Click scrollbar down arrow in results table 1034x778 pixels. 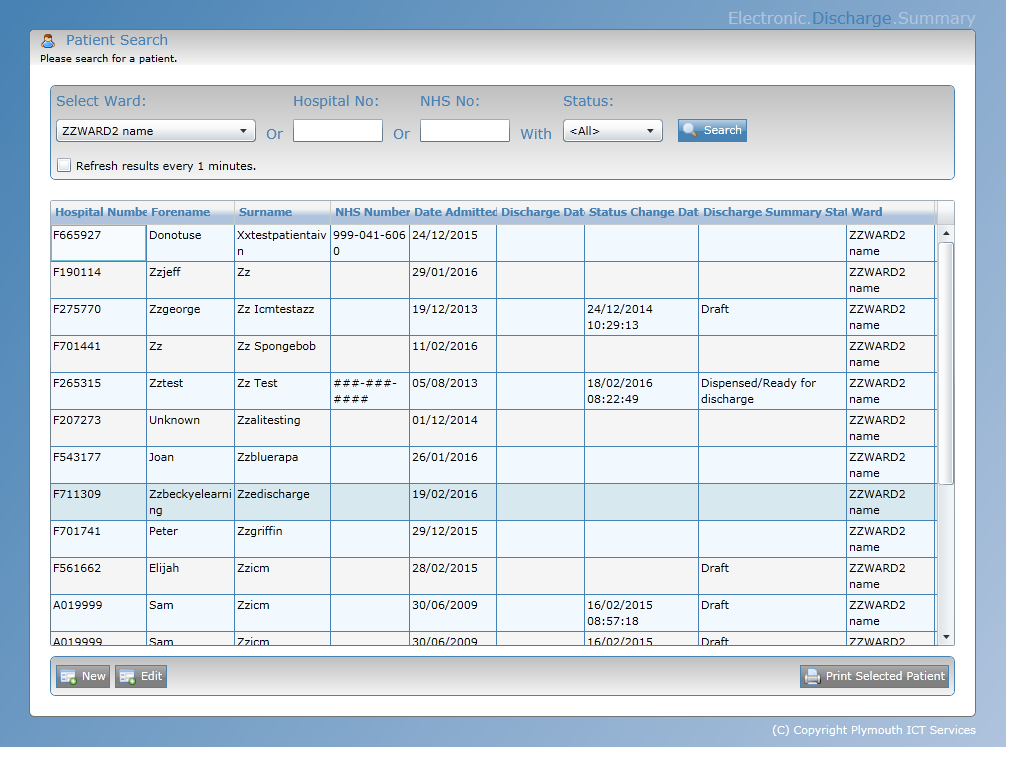[946, 637]
